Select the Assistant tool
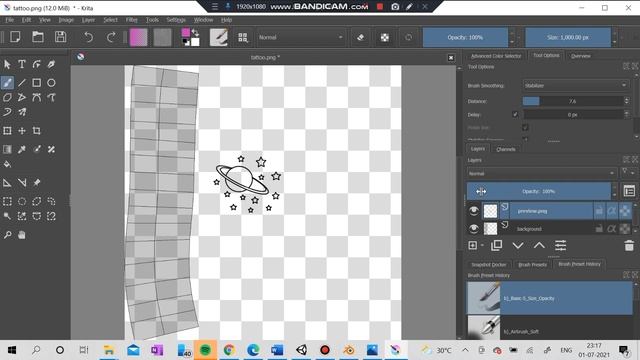The image size is (640, 360). (x=7, y=183)
